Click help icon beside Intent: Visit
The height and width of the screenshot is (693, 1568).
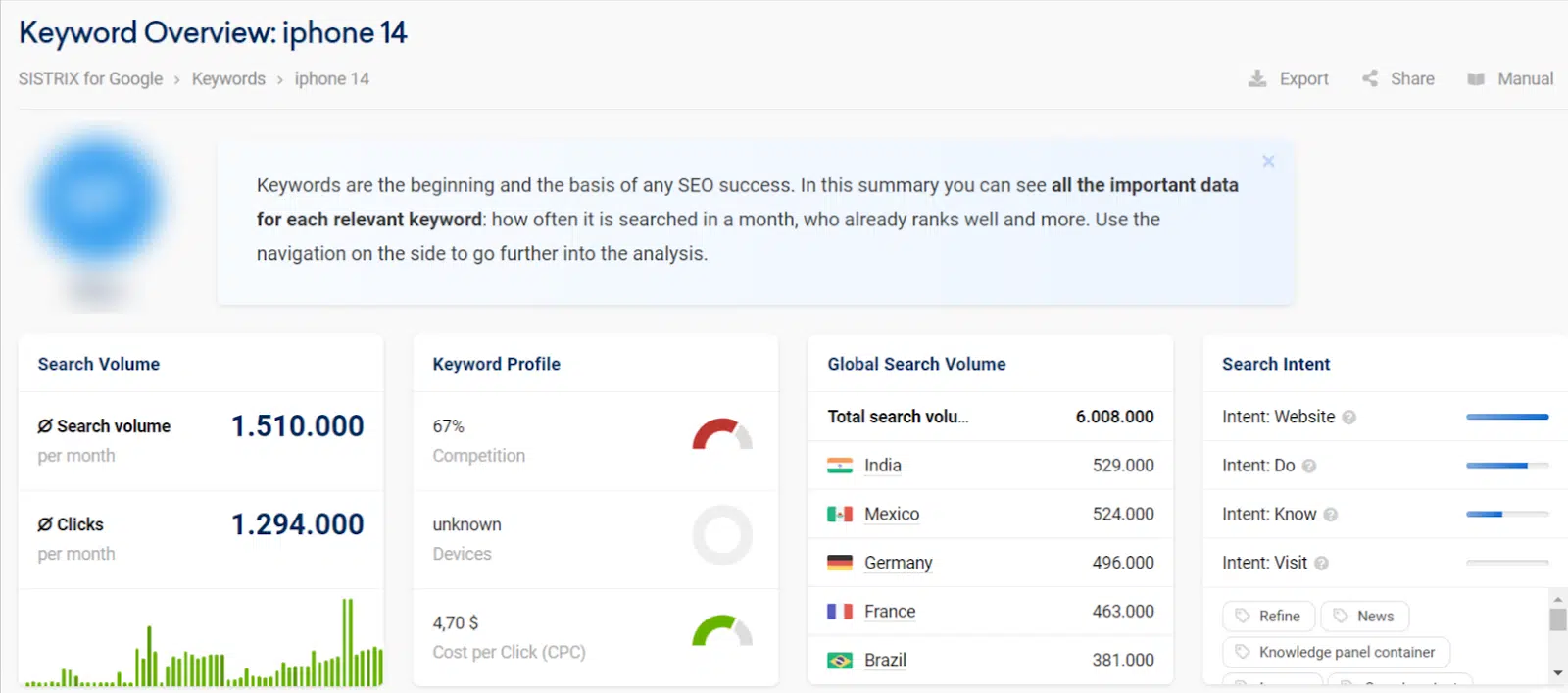pos(1322,564)
